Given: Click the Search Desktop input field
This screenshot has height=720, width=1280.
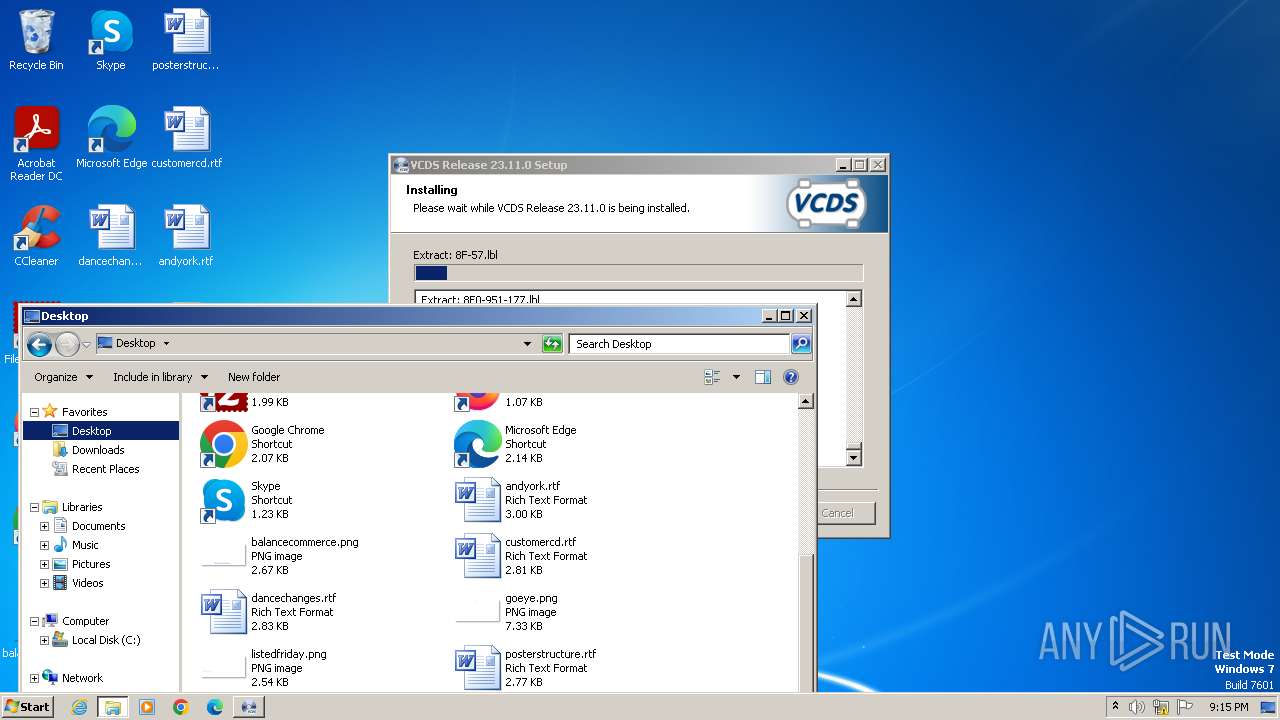Looking at the screenshot, I should (x=680, y=344).
